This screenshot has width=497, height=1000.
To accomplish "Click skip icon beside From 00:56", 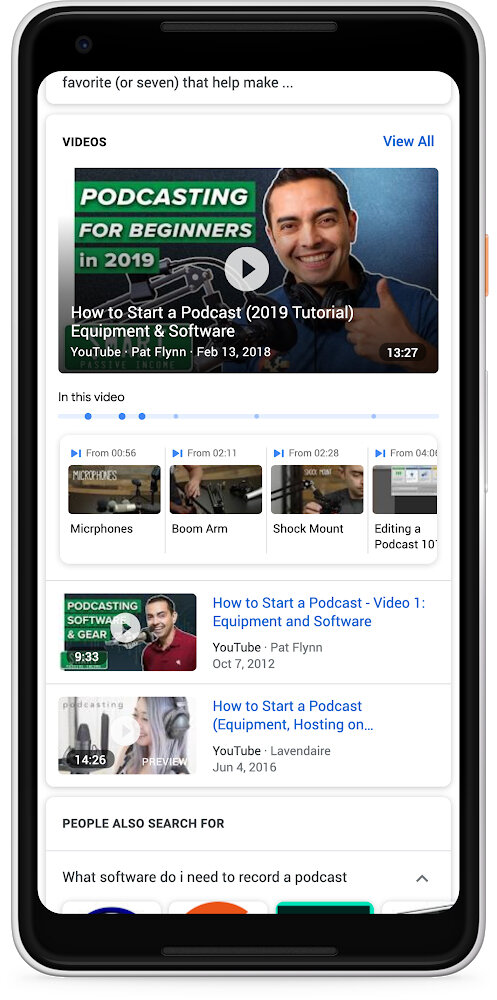I will pos(76,453).
